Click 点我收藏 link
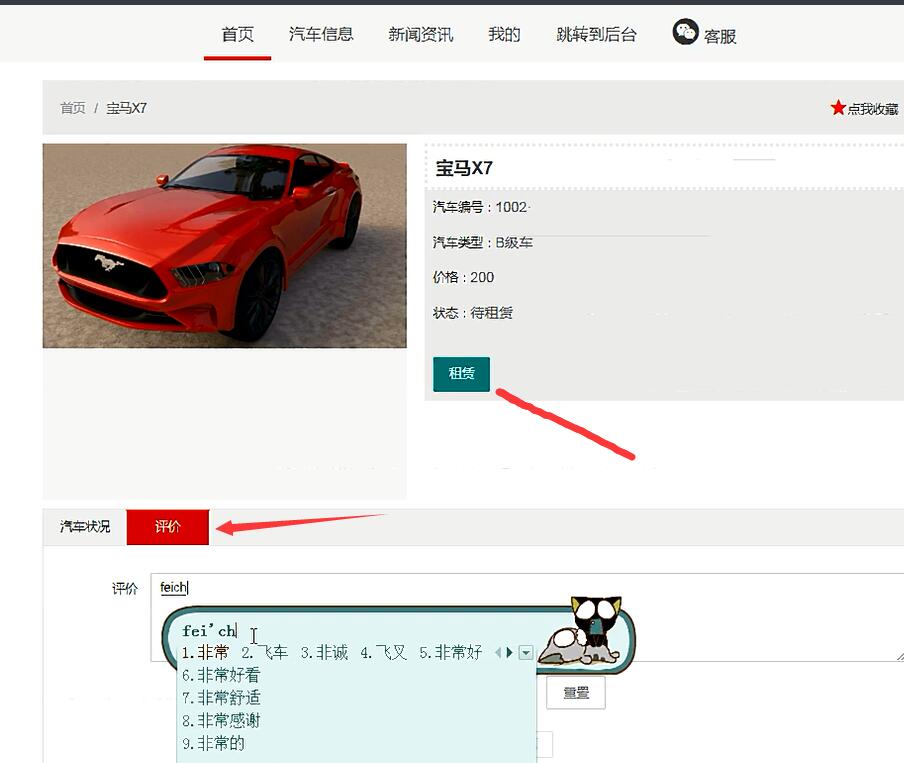This screenshot has height=763, width=904. (873, 109)
